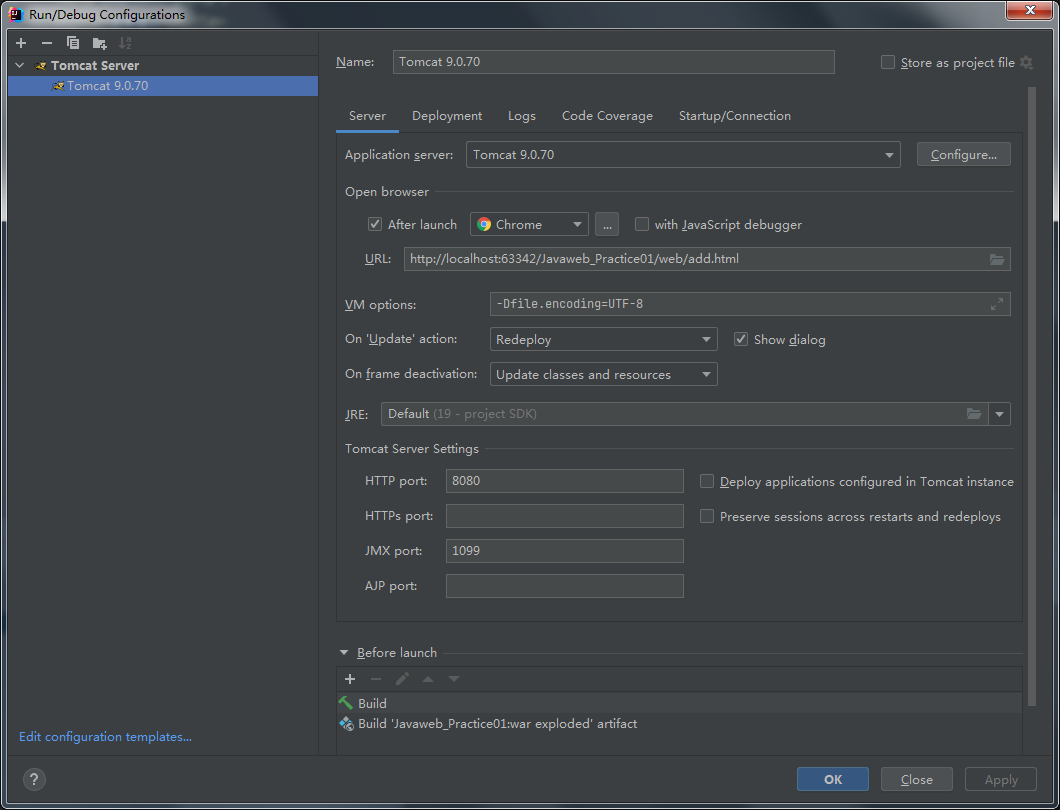
Task: Click the Remove Configuration minus icon
Action: point(47,43)
